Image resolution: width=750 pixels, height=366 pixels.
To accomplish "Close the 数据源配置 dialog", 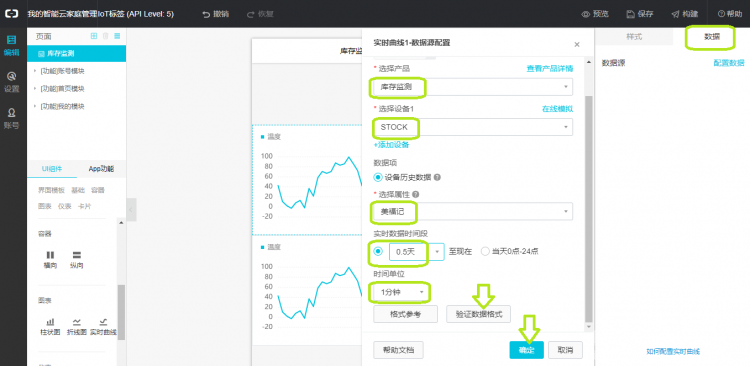I will coord(577,44).
